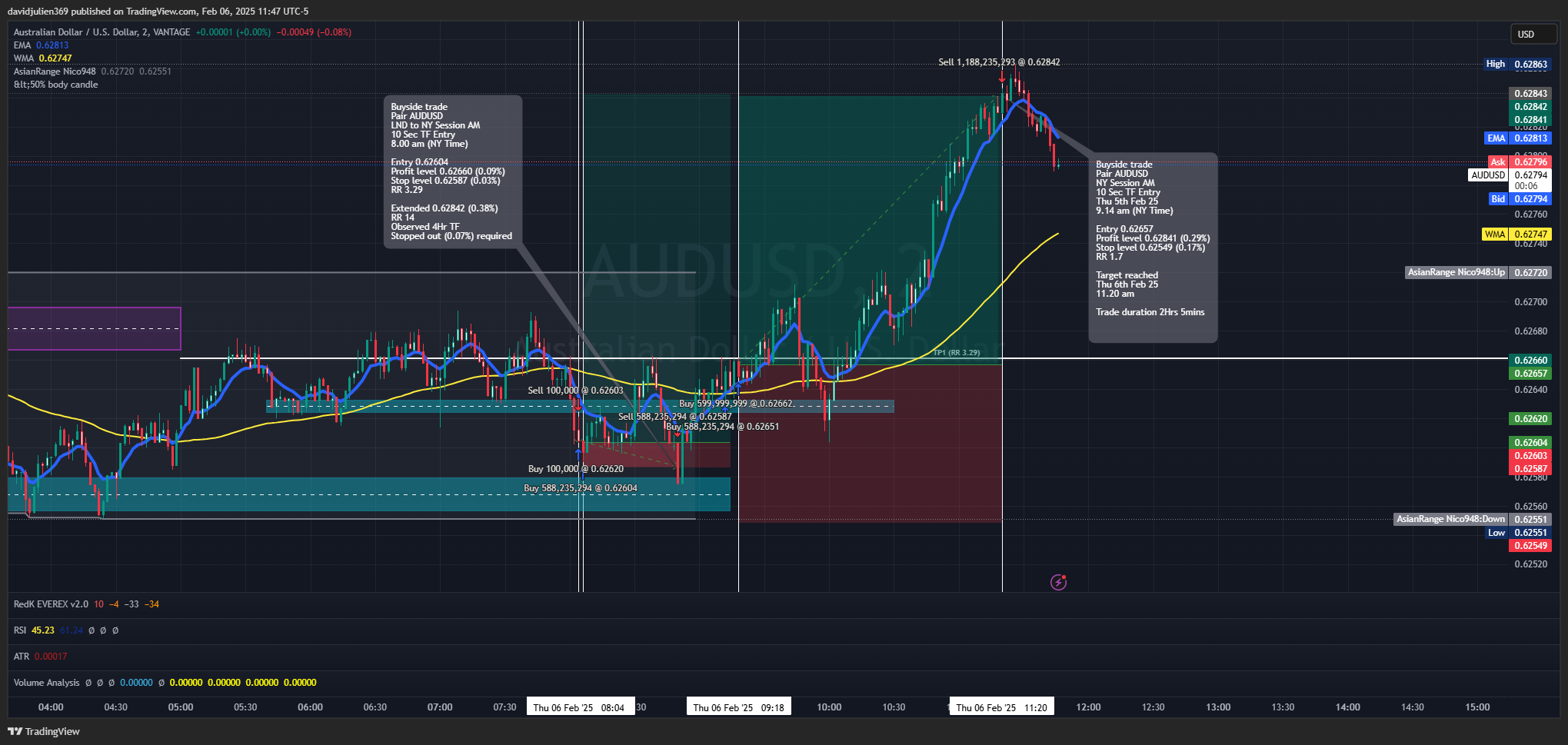Click the red sell arrow marker near chart high
This screenshot has height=745, width=1568.
1001,76
